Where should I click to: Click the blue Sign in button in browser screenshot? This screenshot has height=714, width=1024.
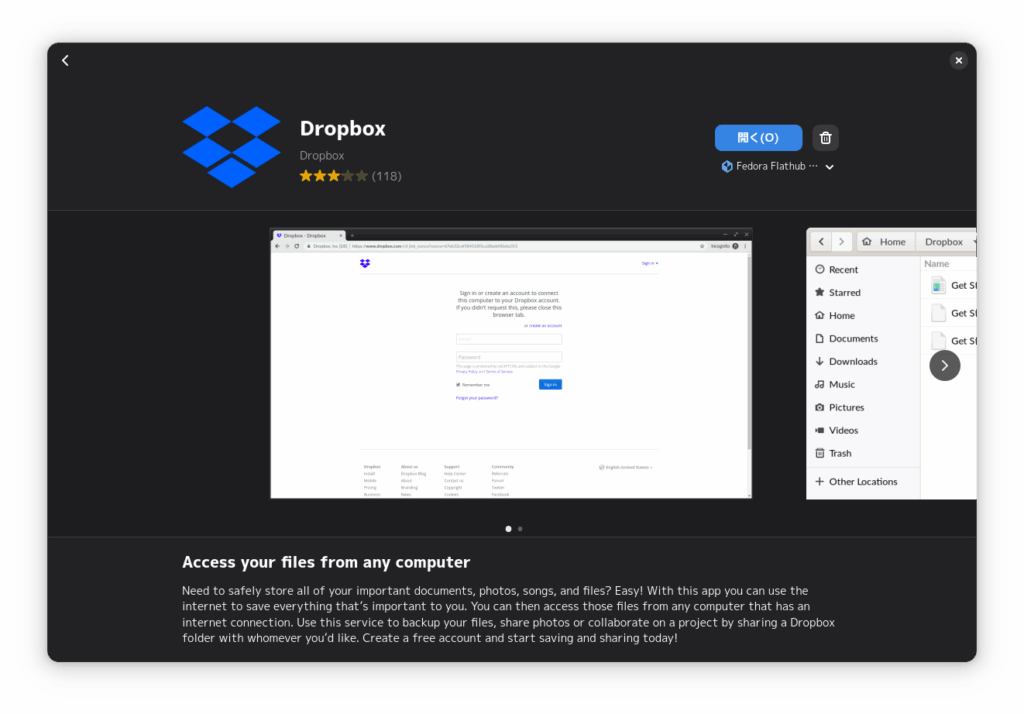point(550,385)
